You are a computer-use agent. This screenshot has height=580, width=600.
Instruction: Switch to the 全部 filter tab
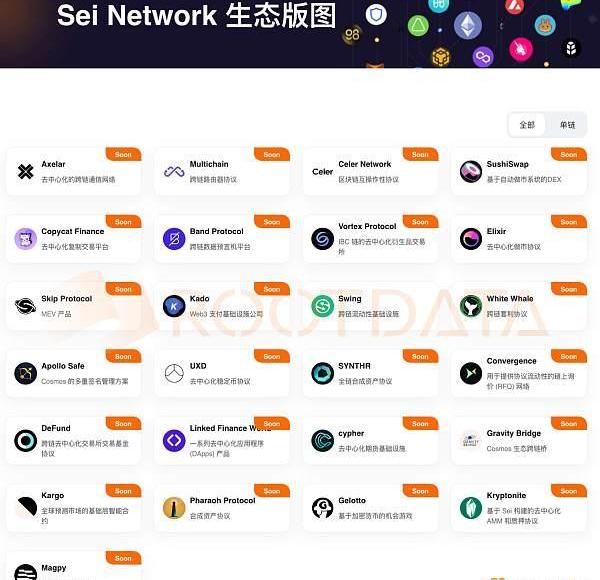click(x=527, y=125)
